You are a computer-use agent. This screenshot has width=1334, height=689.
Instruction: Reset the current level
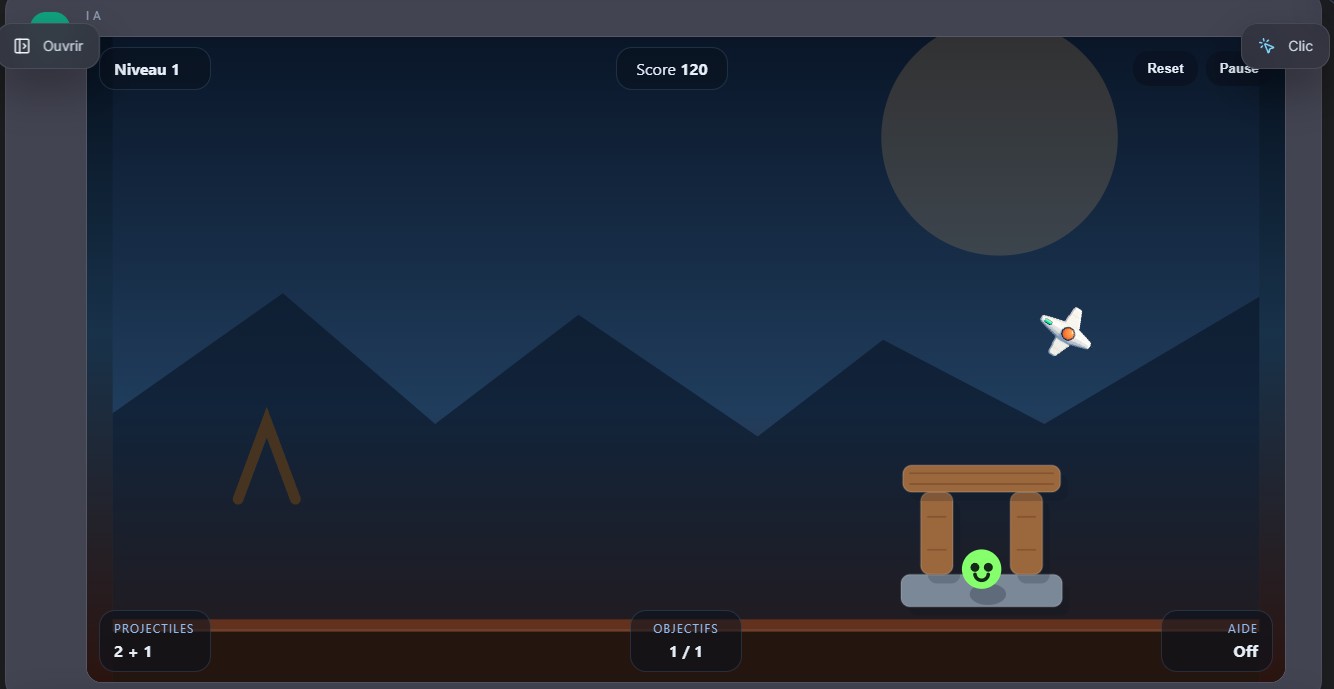pos(1164,68)
